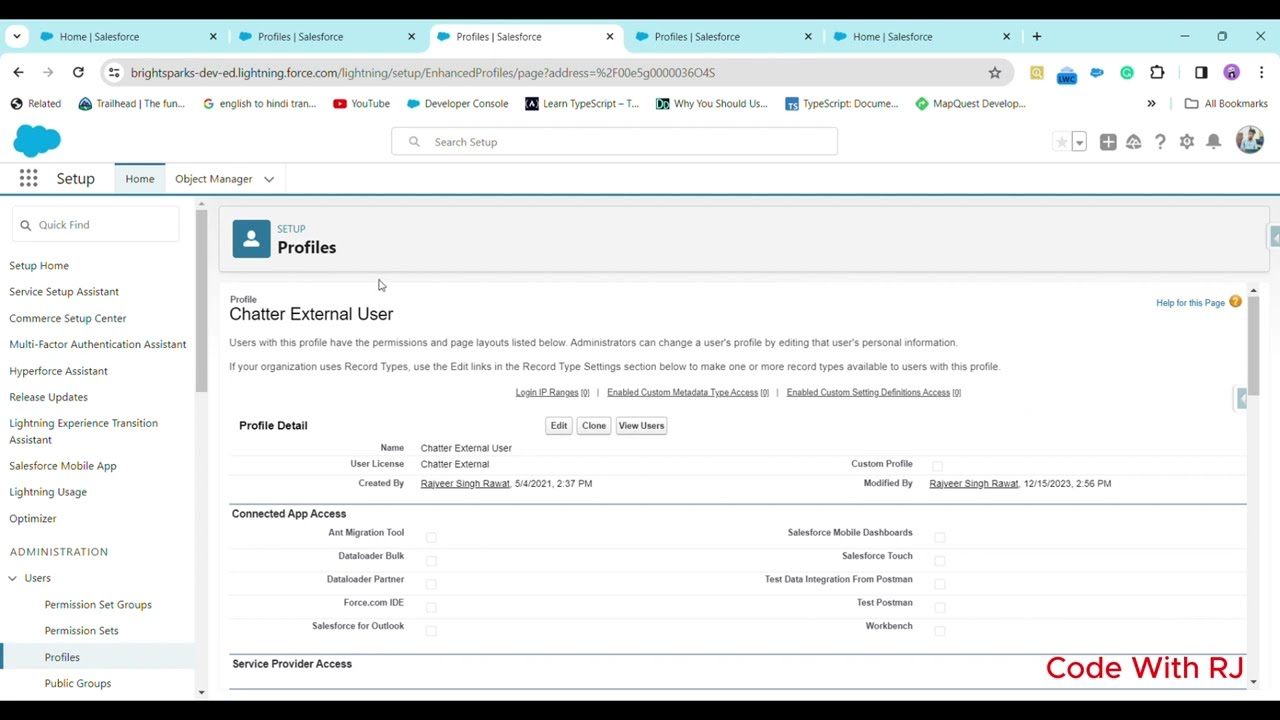Open the Trailhead guidance icon in header
Image resolution: width=1280 pixels, height=720 pixels.
1134,142
